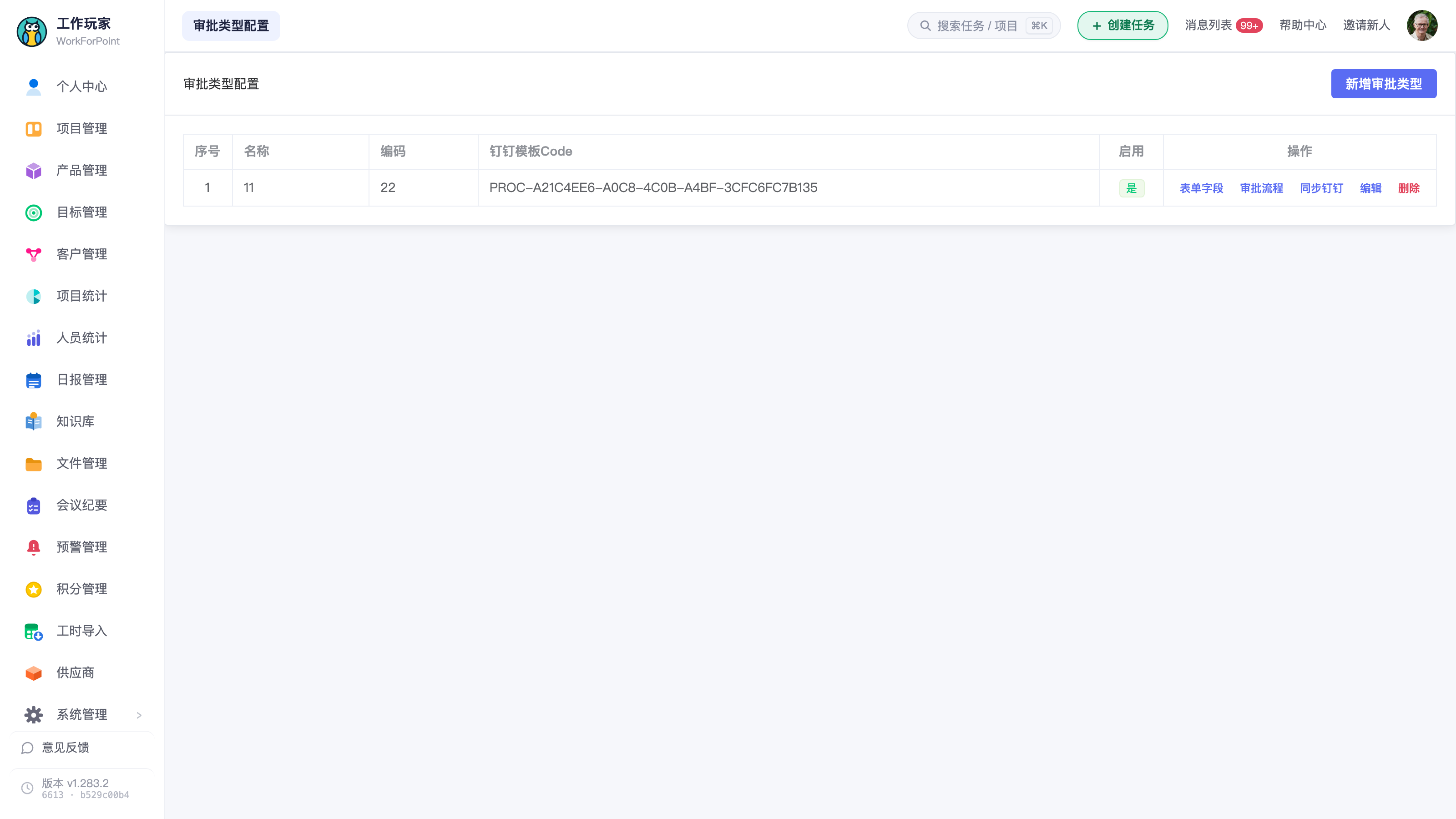Open 审批流程 link in row 1

[x=1262, y=188]
